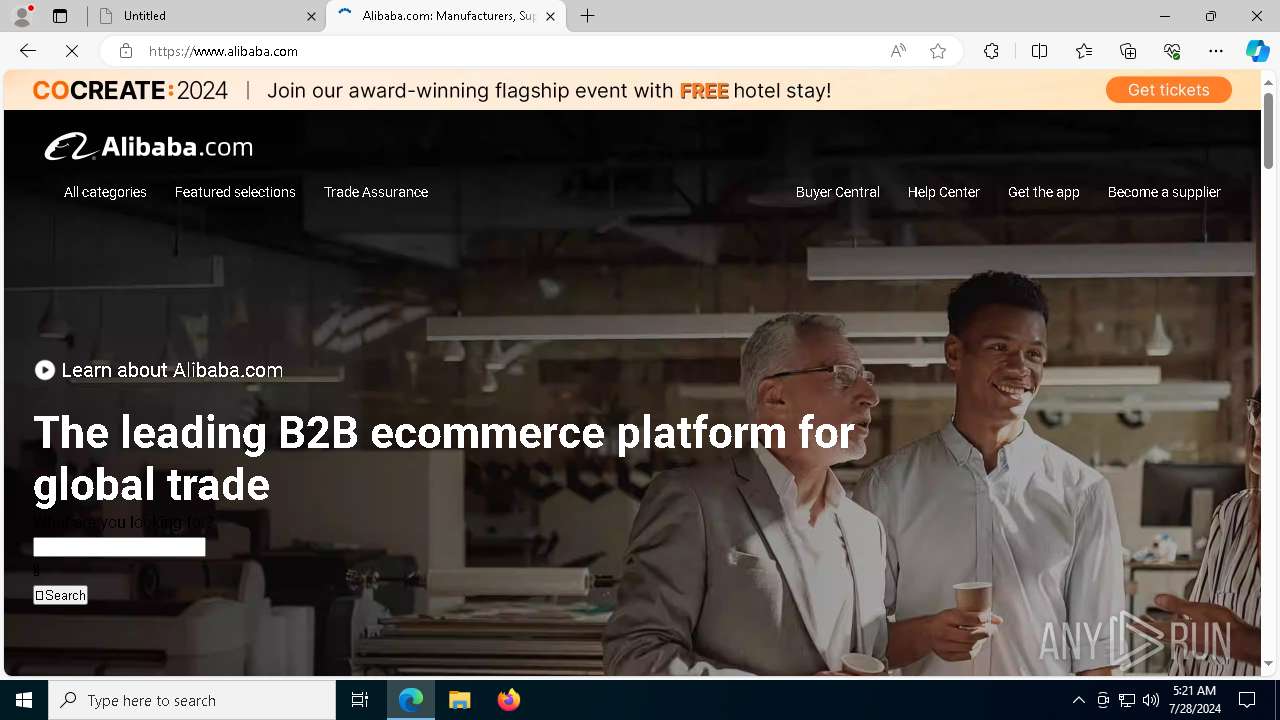This screenshot has height=720, width=1280.
Task: Click the Get tickets button
Action: (1168, 90)
